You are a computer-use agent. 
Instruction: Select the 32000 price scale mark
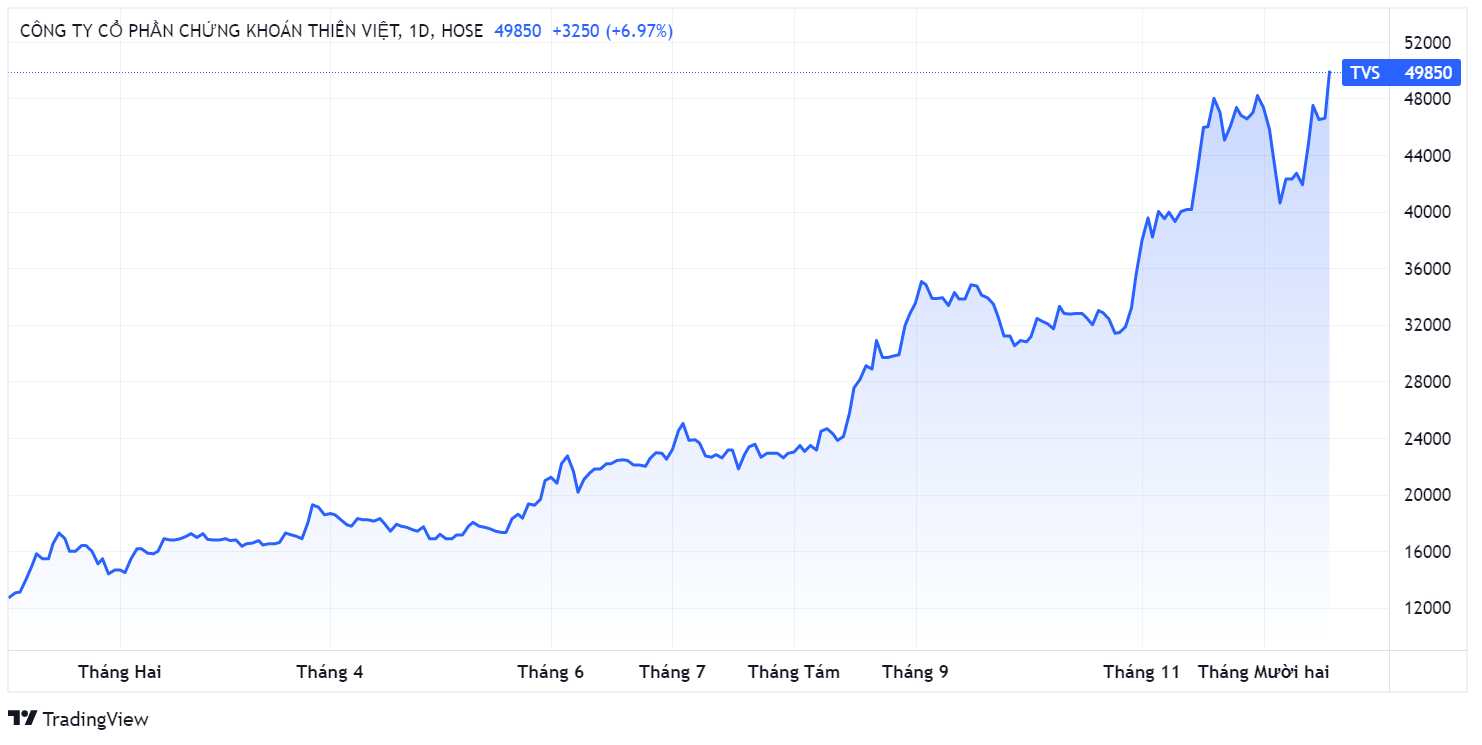pos(1428,325)
